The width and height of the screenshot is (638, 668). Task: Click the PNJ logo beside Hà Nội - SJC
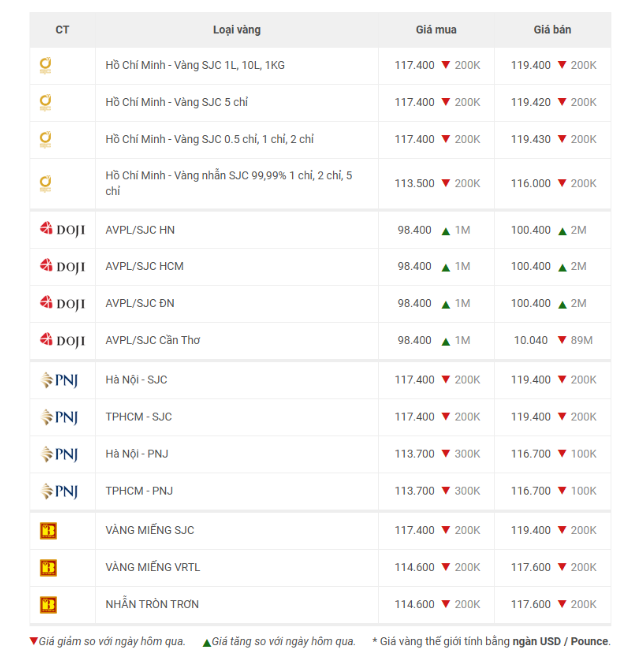coord(59,380)
